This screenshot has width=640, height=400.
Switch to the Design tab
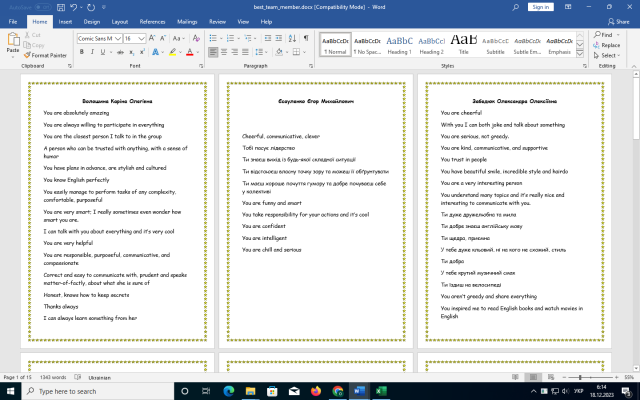92,22
